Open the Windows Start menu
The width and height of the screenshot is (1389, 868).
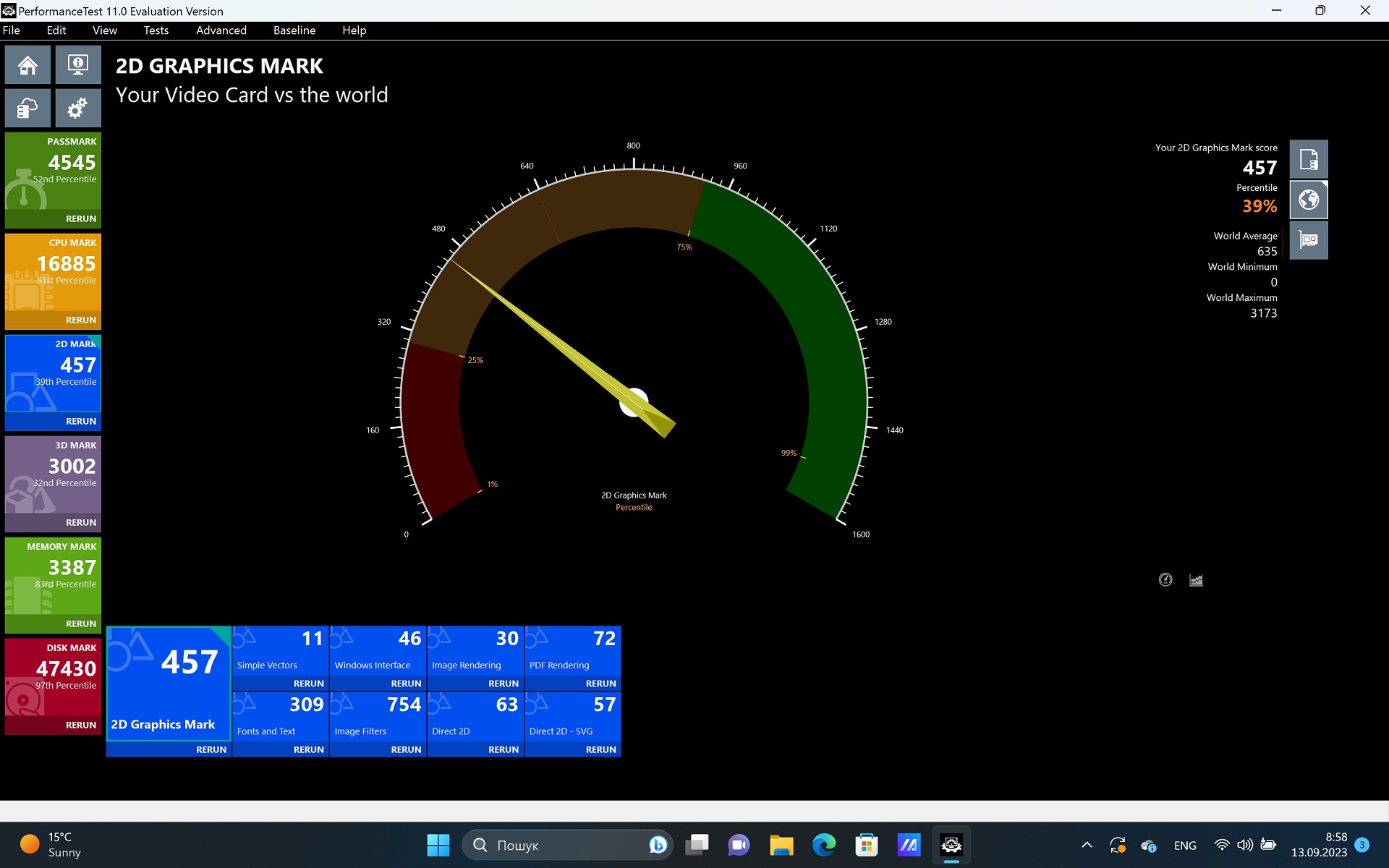click(438, 845)
